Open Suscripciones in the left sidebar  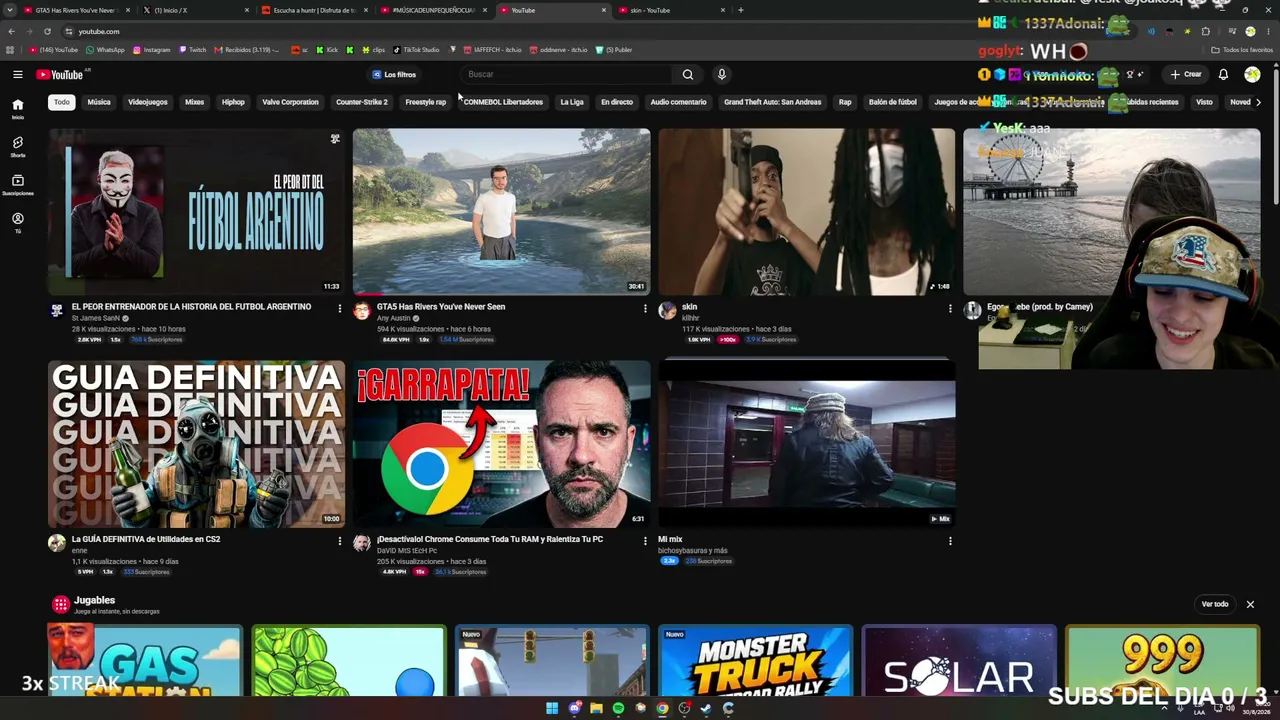18,185
